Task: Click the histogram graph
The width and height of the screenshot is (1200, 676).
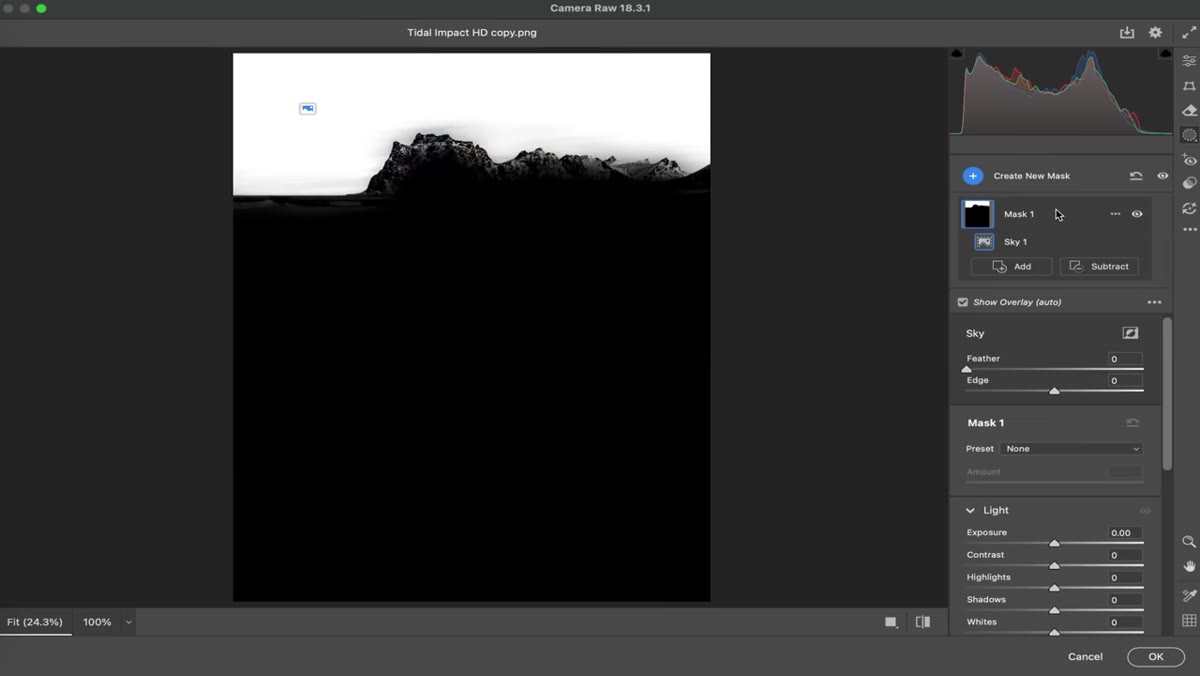Action: pos(1061,92)
